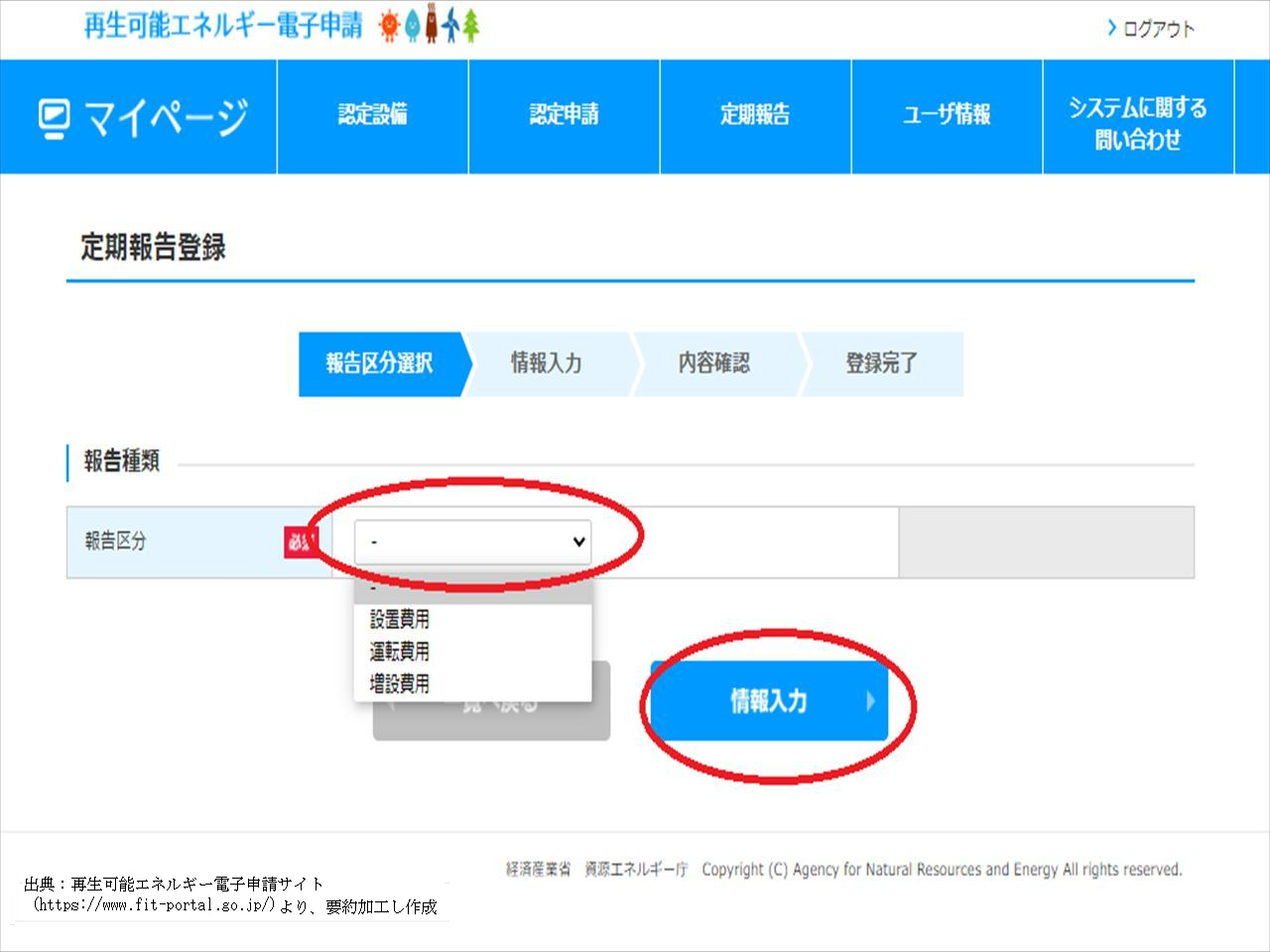Open the 認定申請 menu tab

564,115
